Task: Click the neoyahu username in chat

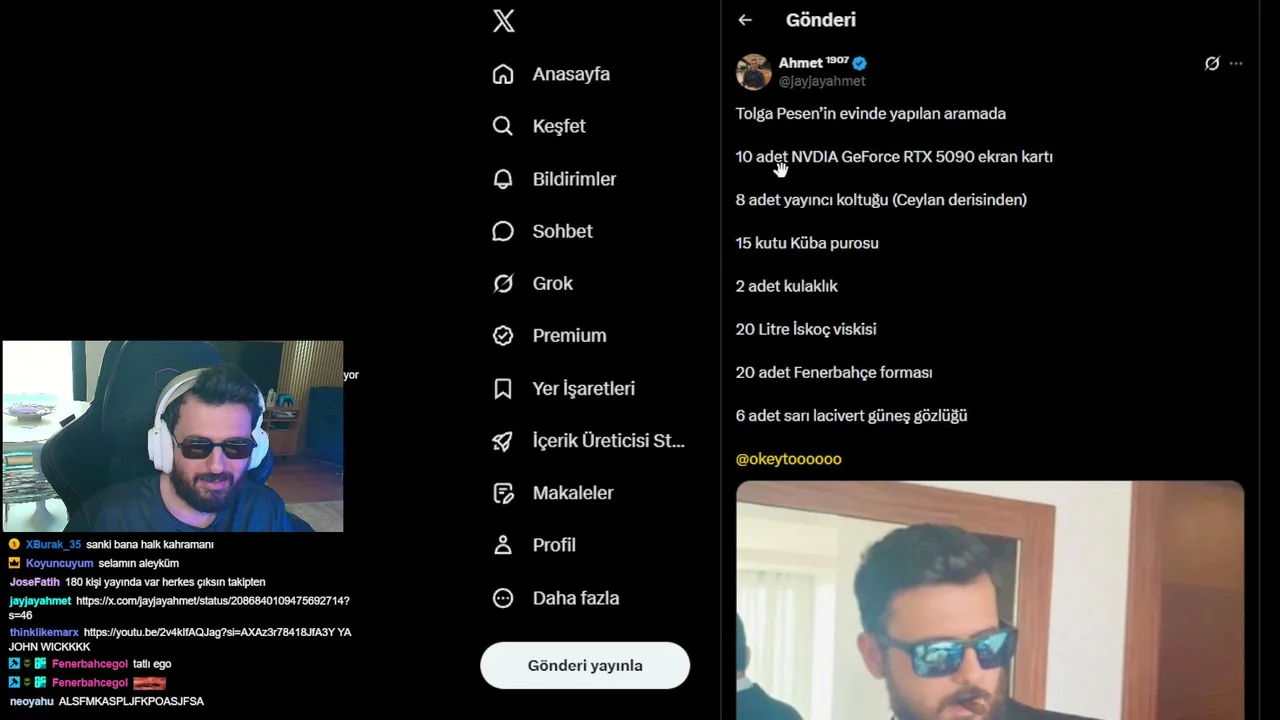Action: 31,702
